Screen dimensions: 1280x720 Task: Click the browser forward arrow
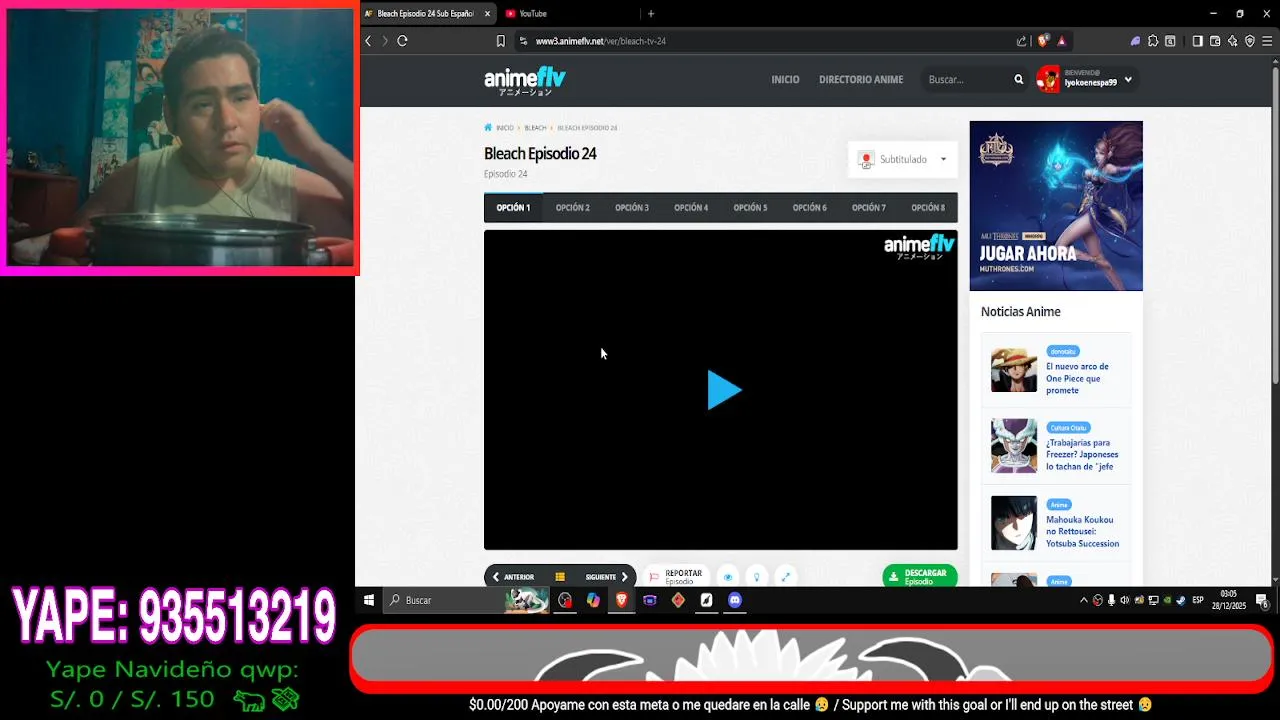coord(384,41)
